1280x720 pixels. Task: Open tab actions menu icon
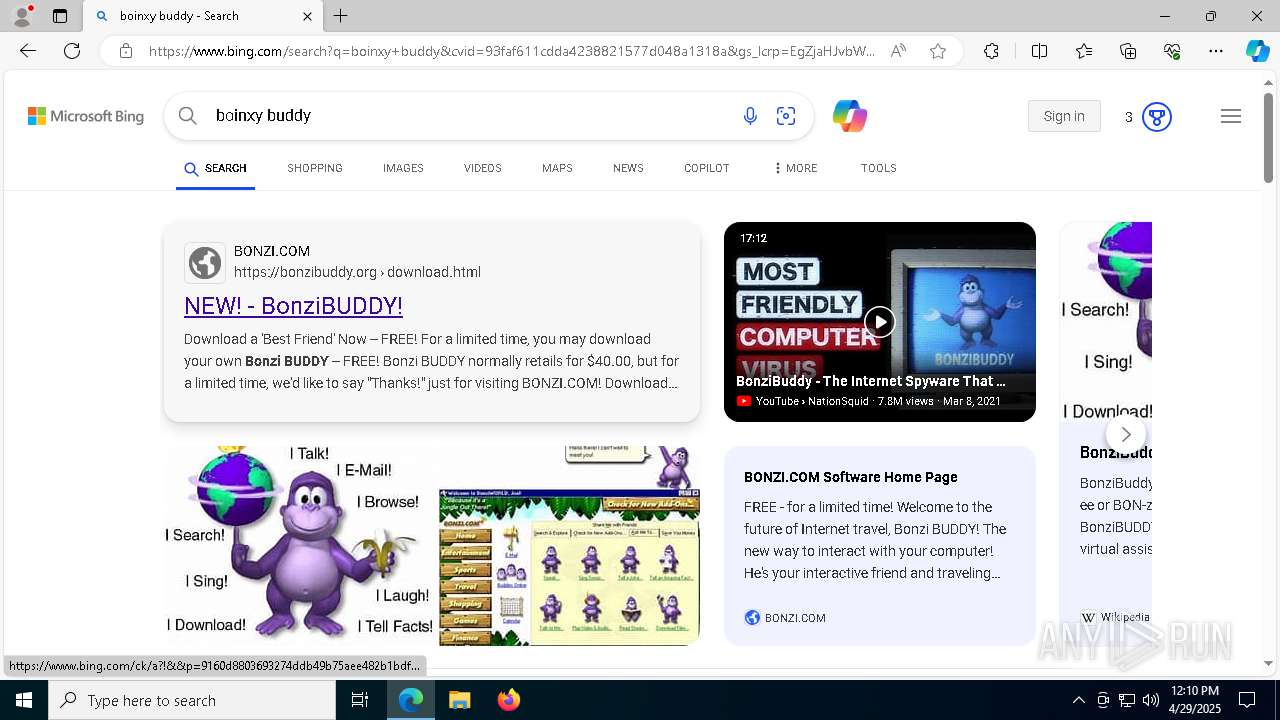(x=60, y=16)
